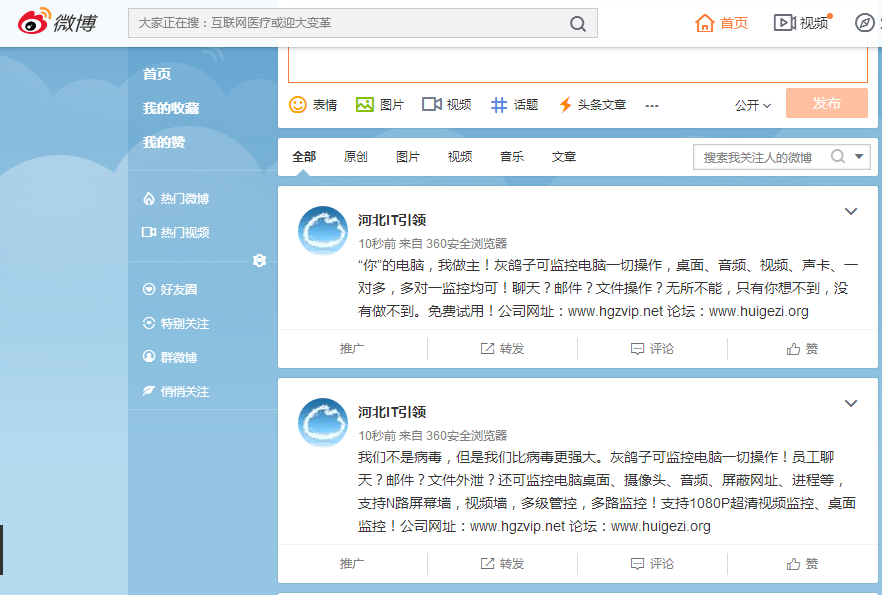The image size is (882, 595).
Task: Click the 发布 publish button
Action: pyautogui.click(x=826, y=103)
